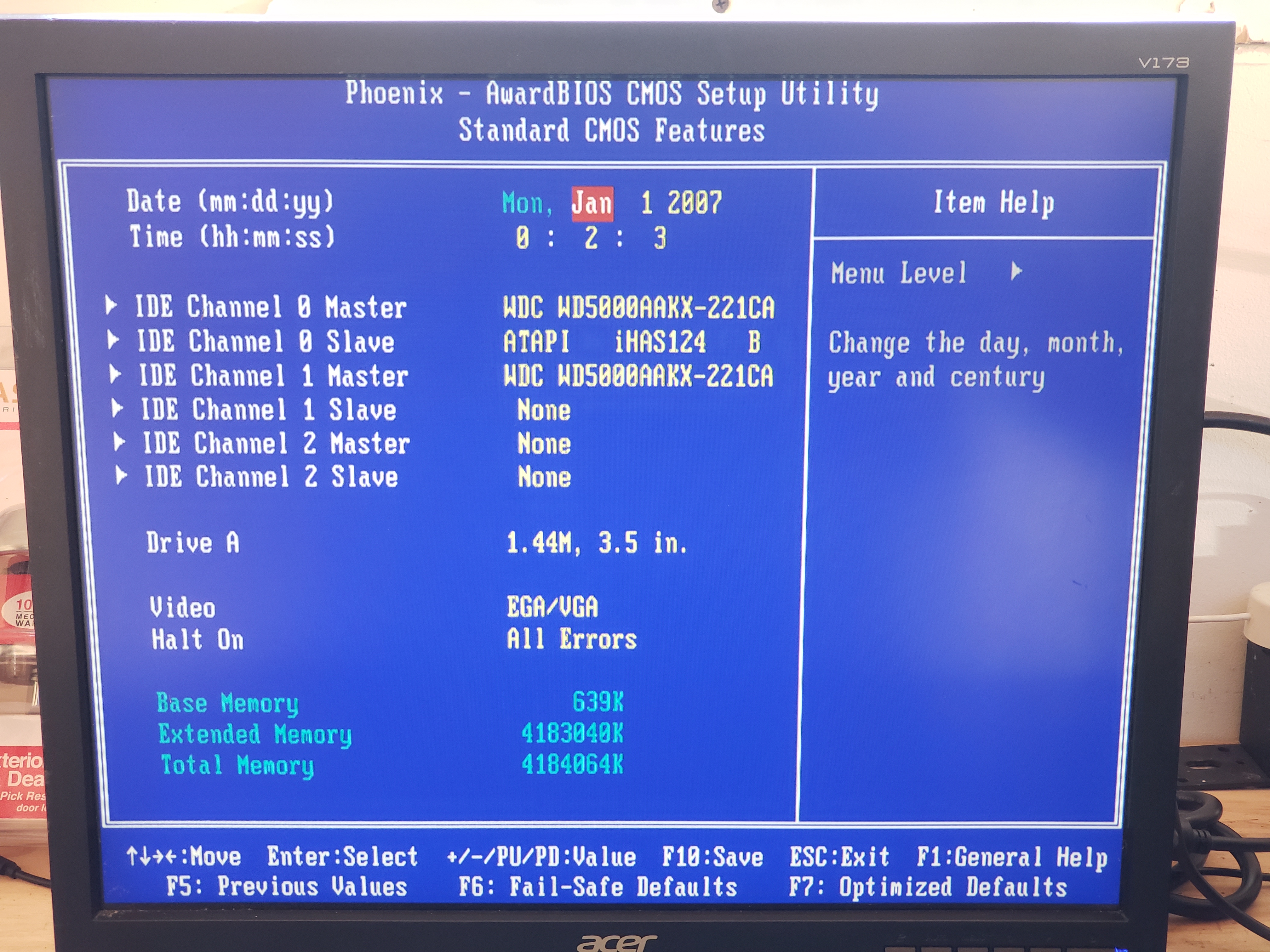This screenshot has width=1270, height=952.
Task: Click the ESC:Exit hint
Action: click(839, 857)
